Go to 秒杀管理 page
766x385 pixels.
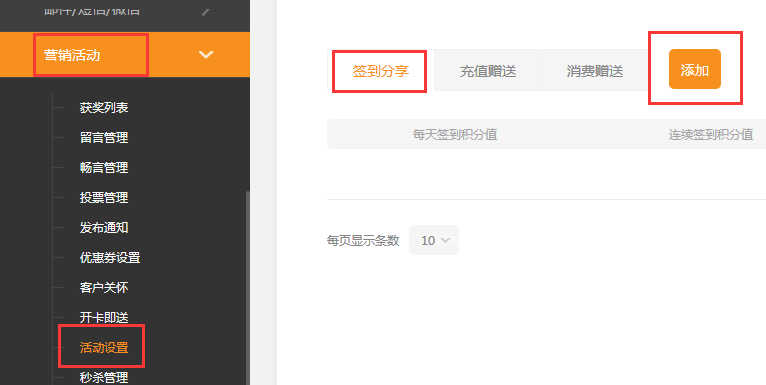point(104,377)
